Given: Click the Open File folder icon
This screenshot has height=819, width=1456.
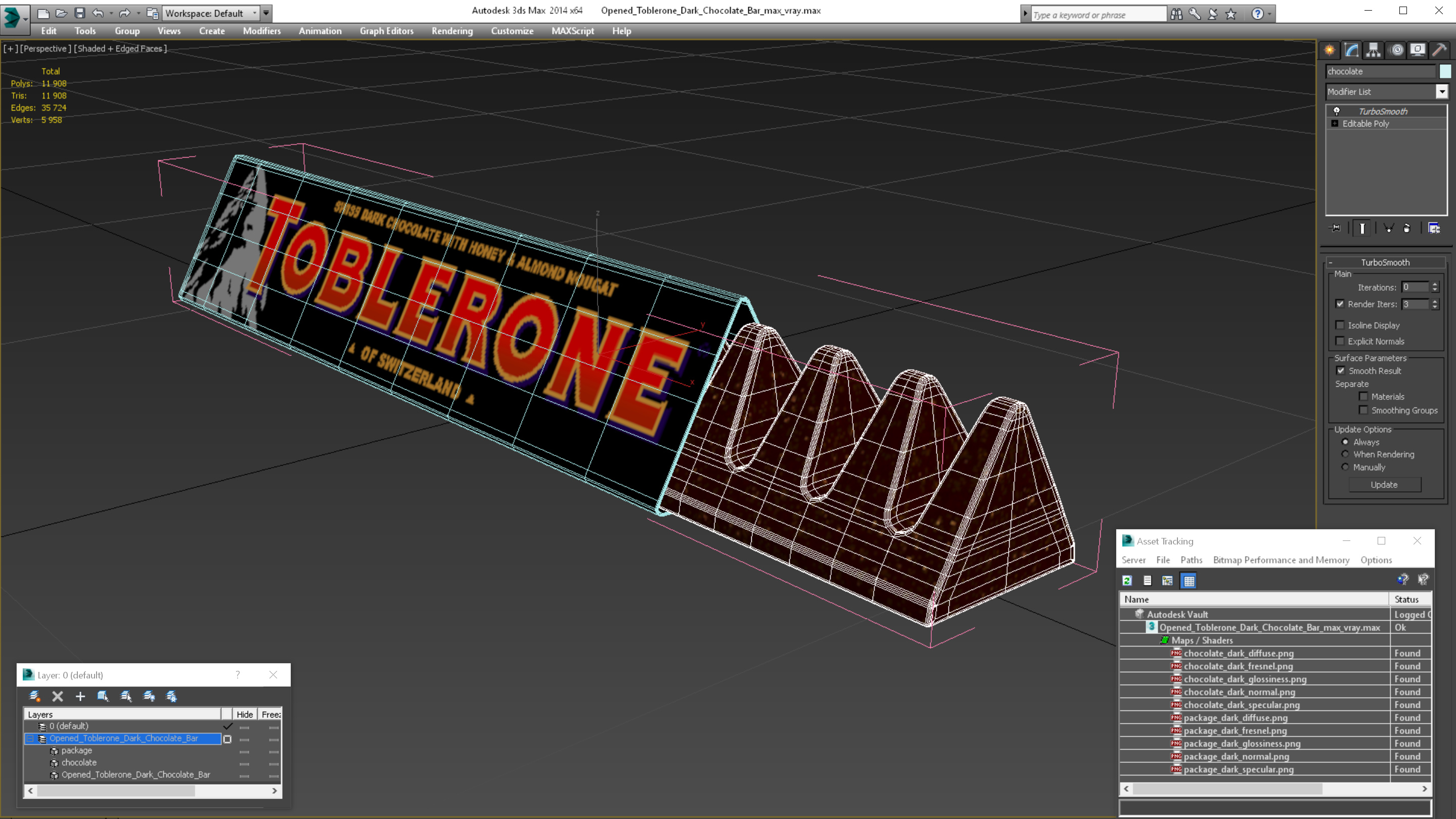Looking at the screenshot, I should click(x=61, y=13).
